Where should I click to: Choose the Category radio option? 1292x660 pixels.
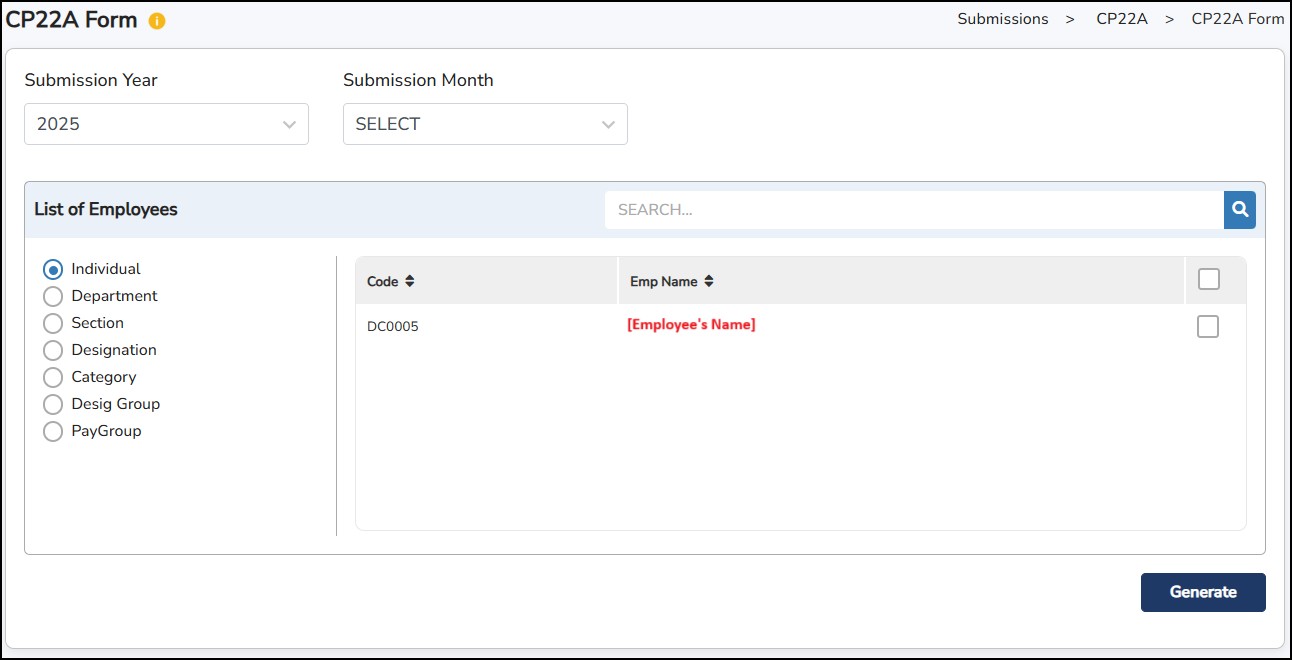[53, 378]
